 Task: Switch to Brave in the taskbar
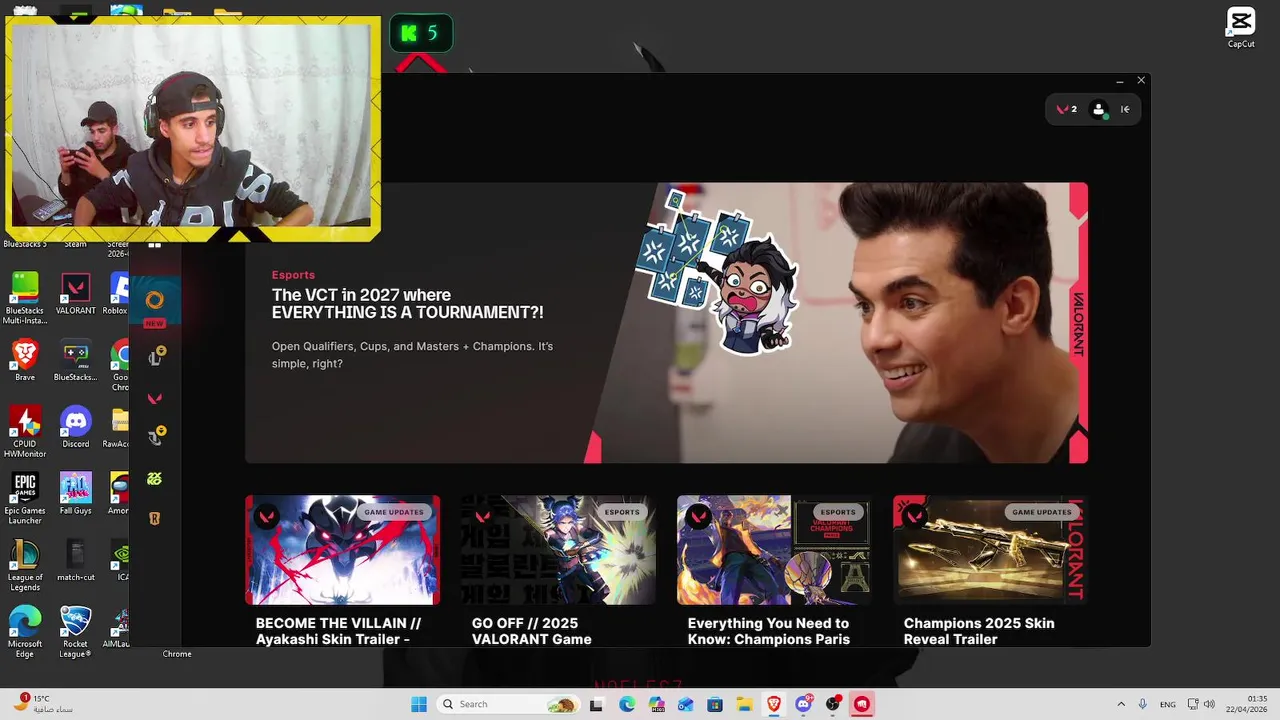coord(774,704)
